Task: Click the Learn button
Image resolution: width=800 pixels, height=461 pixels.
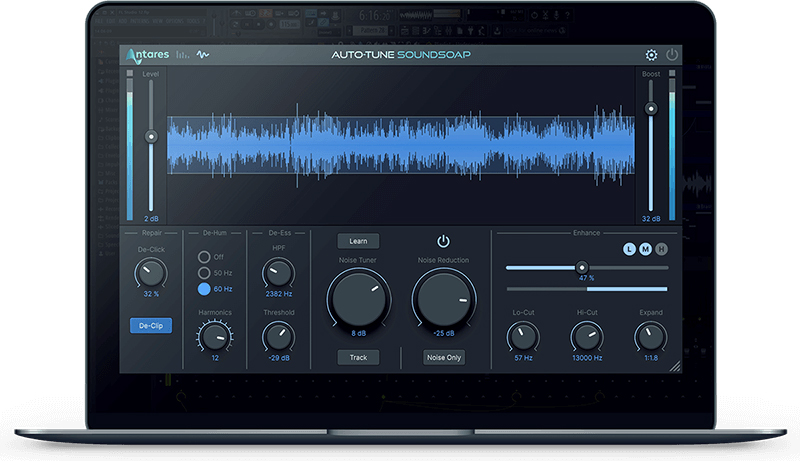Action: coord(358,241)
